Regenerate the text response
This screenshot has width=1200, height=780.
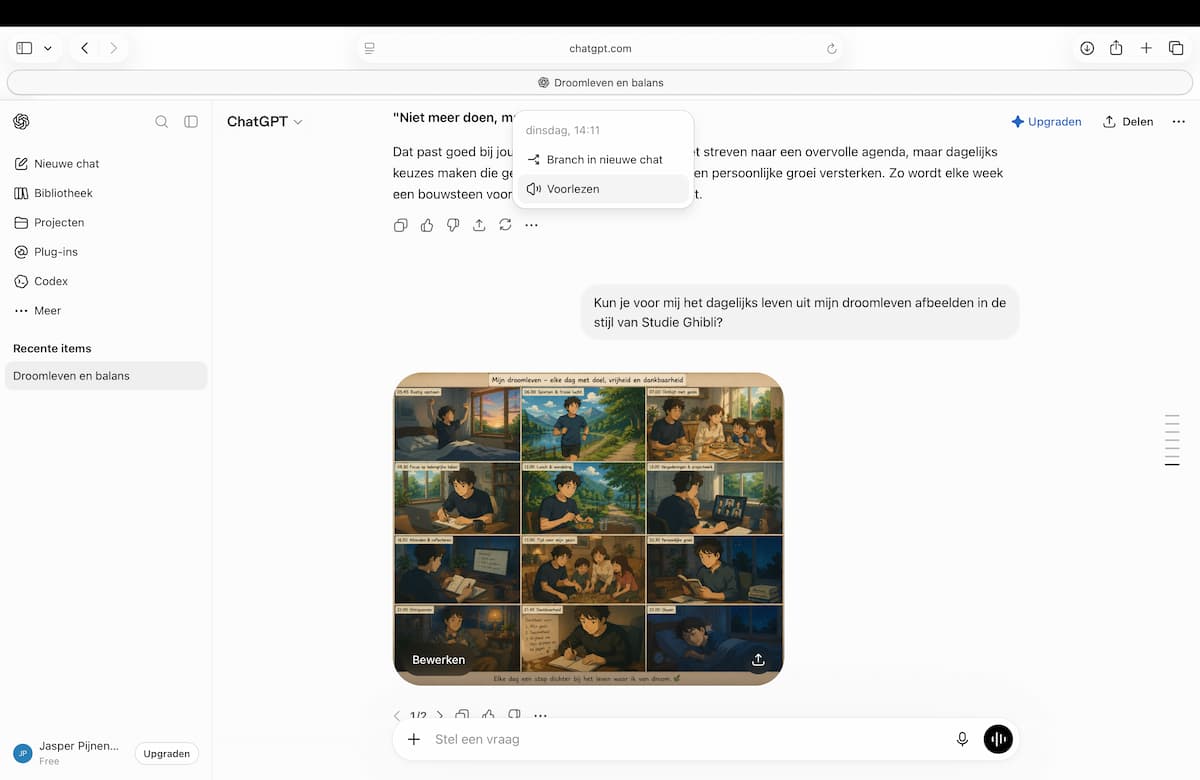click(x=505, y=226)
